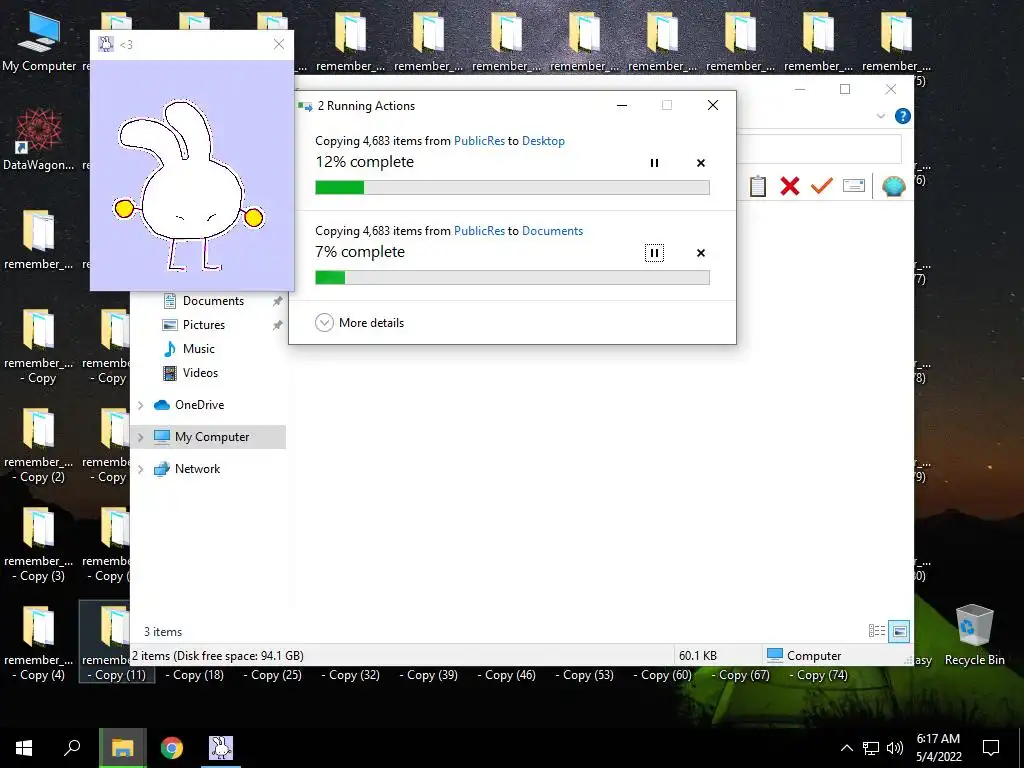The width and height of the screenshot is (1024, 768).
Task: Click the 7% progress bar
Action: point(512,278)
